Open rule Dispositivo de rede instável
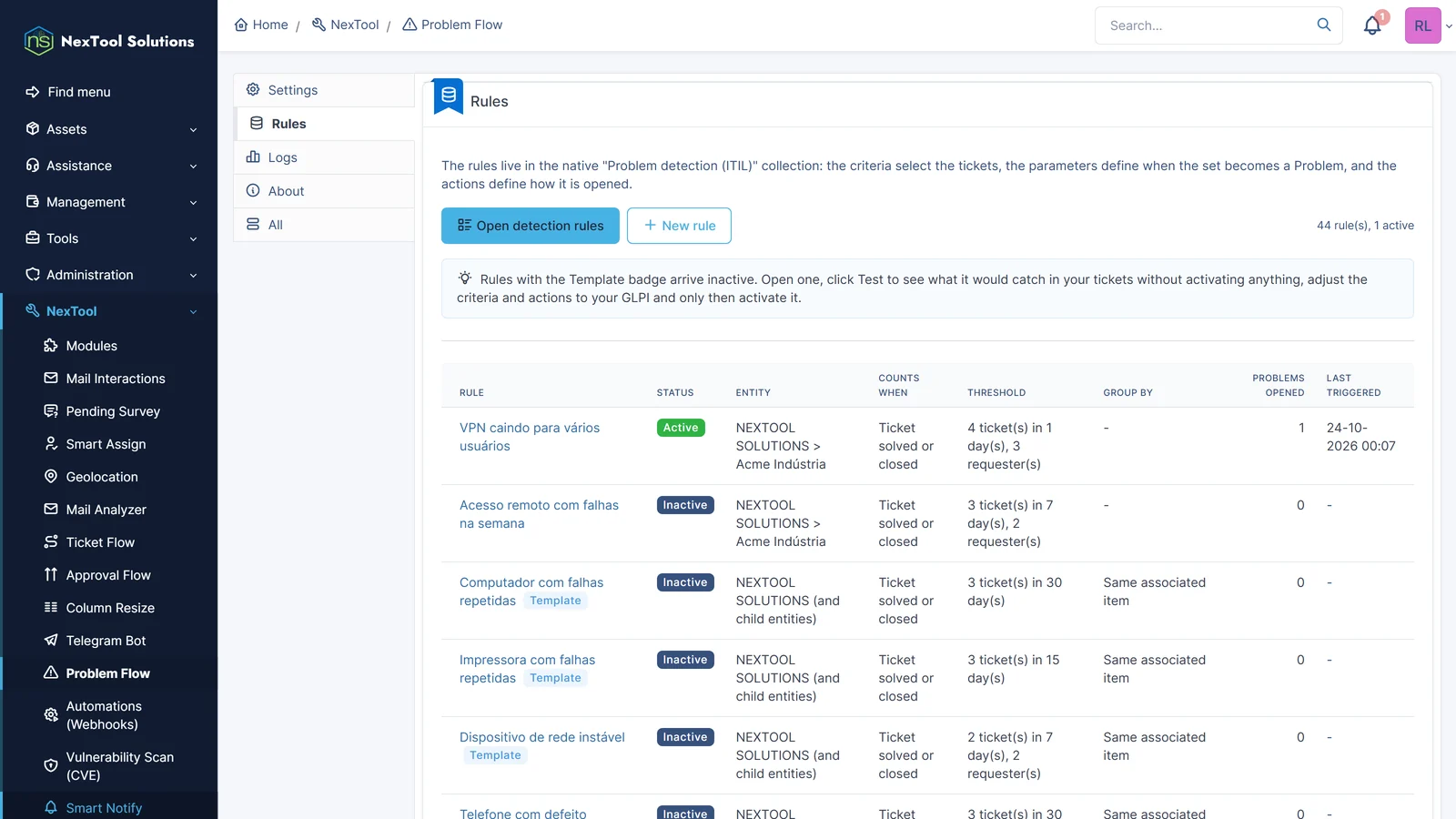1456x819 pixels. tap(542, 737)
